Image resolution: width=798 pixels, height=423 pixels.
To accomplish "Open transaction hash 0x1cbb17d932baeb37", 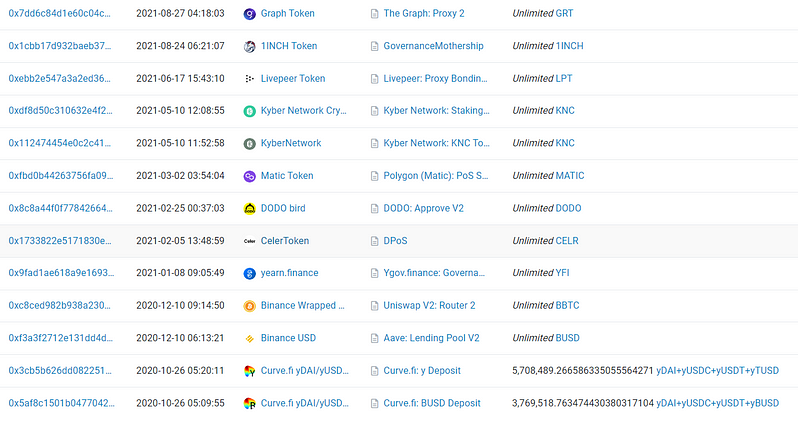I will (60, 46).
